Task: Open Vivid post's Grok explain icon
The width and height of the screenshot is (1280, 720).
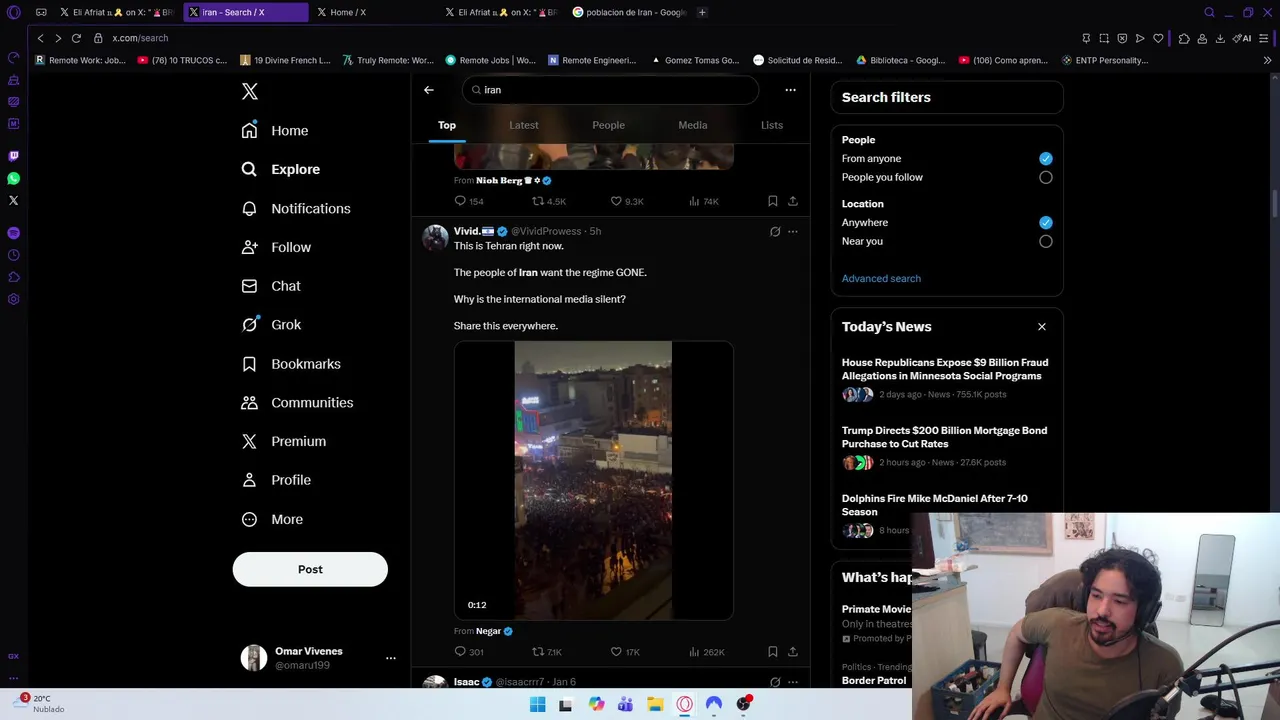Action: 775,232
